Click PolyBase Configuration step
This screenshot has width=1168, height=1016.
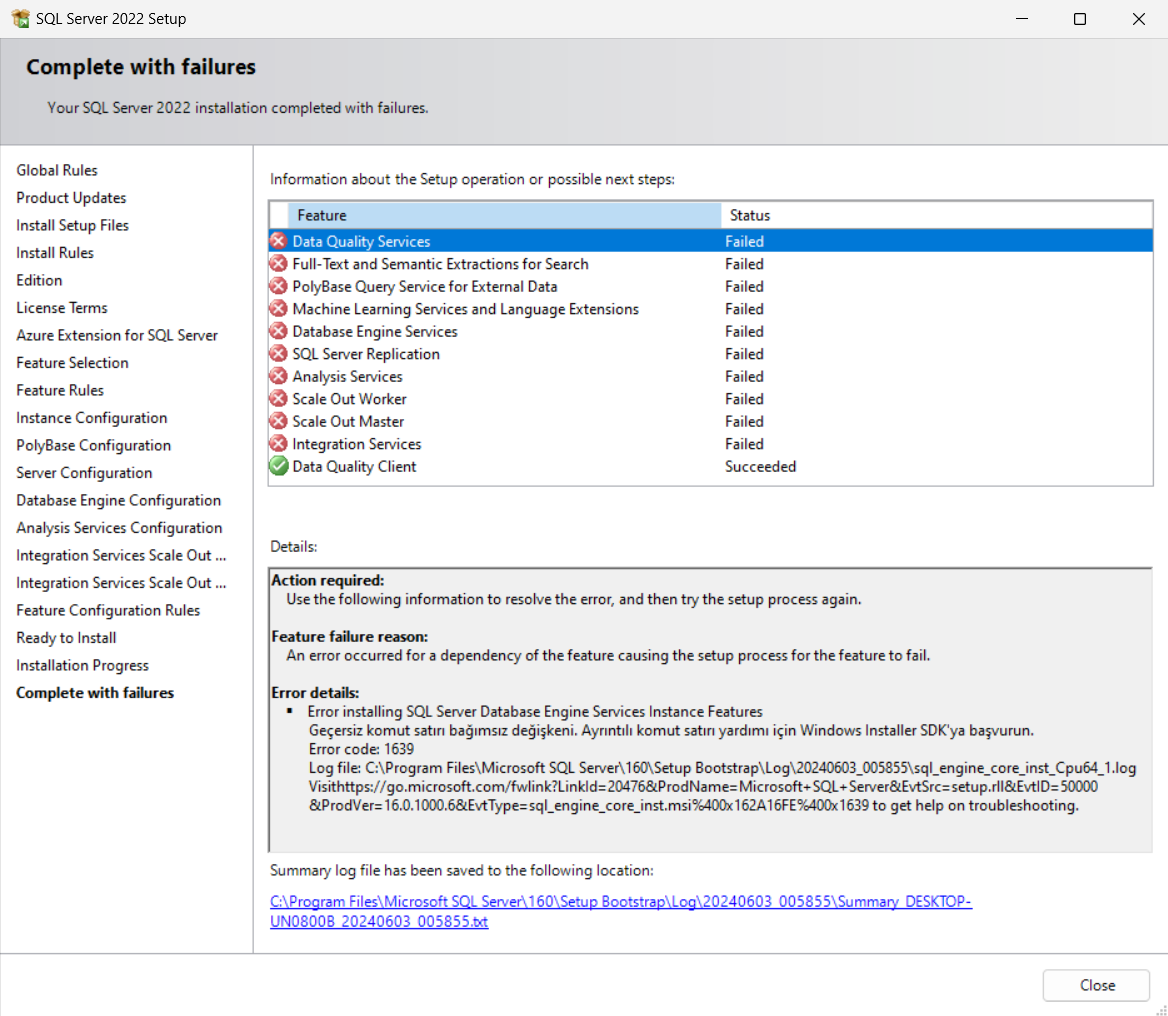click(x=93, y=445)
